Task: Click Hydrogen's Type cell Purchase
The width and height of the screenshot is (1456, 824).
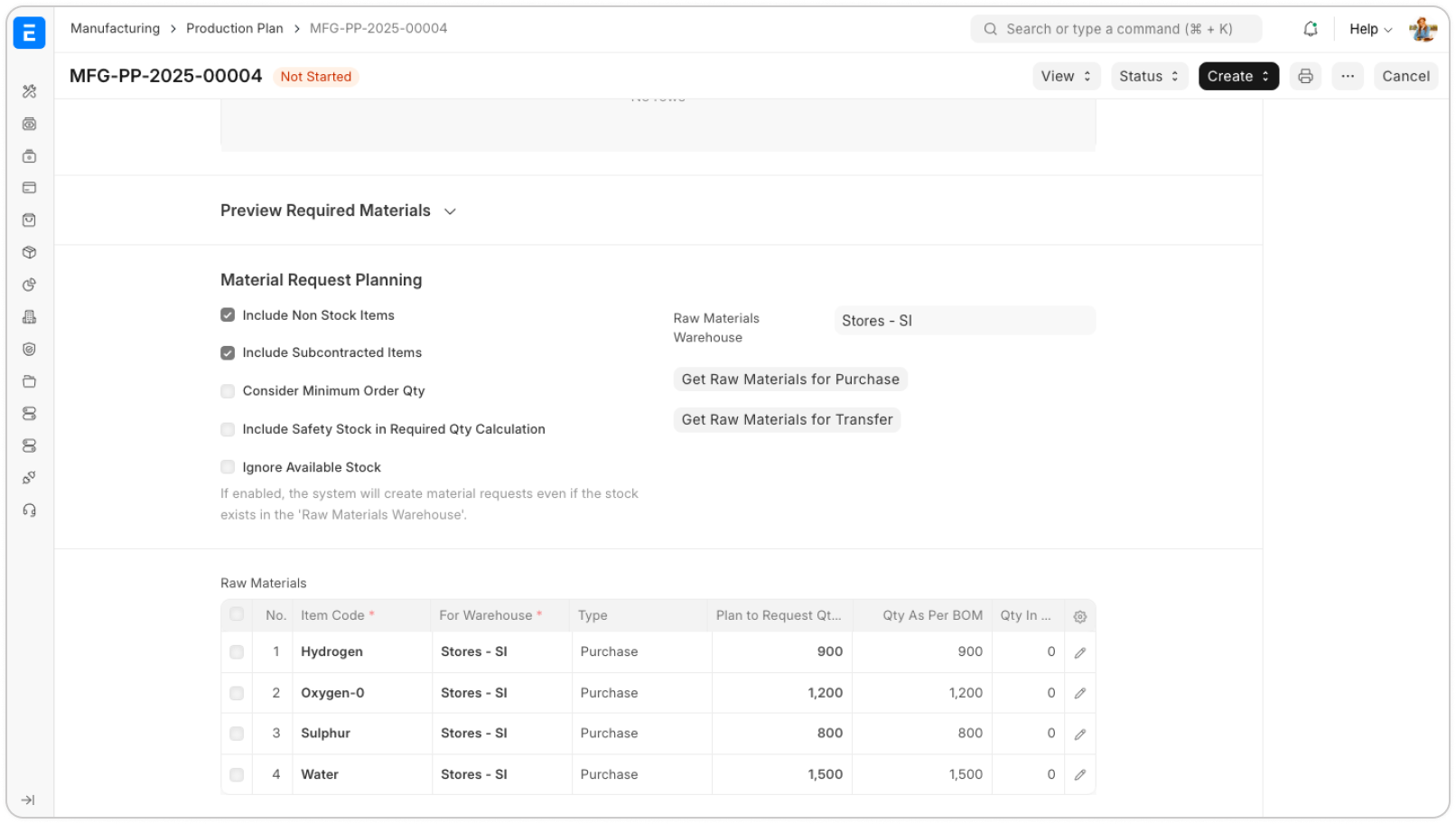Action: click(x=642, y=652)
